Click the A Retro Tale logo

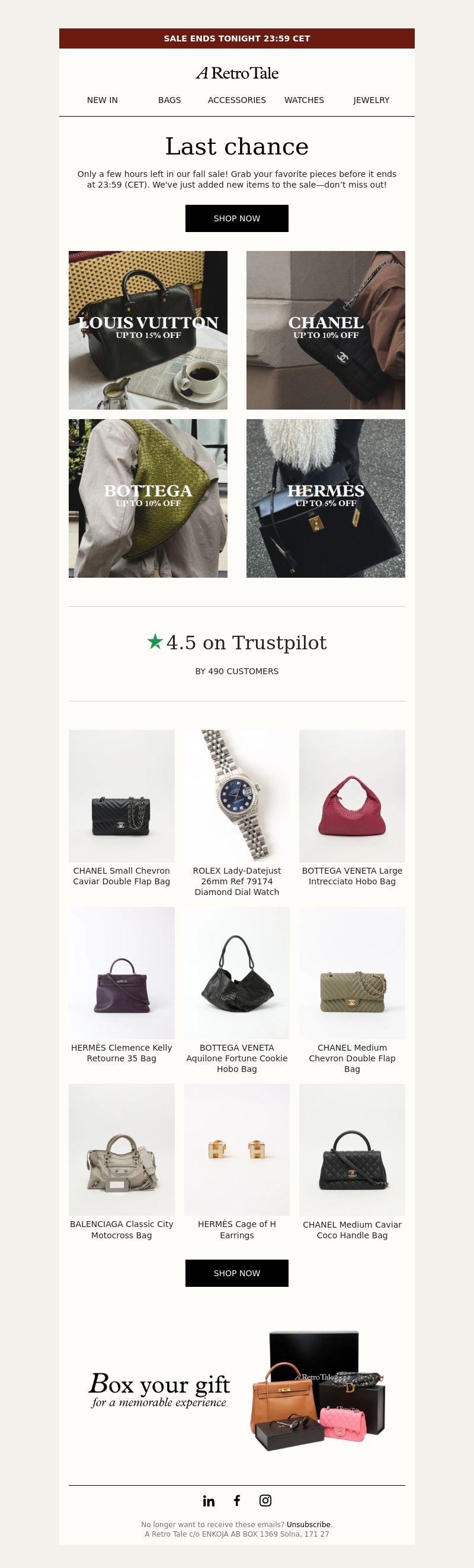pyautogui.click(x=237, y=73)
